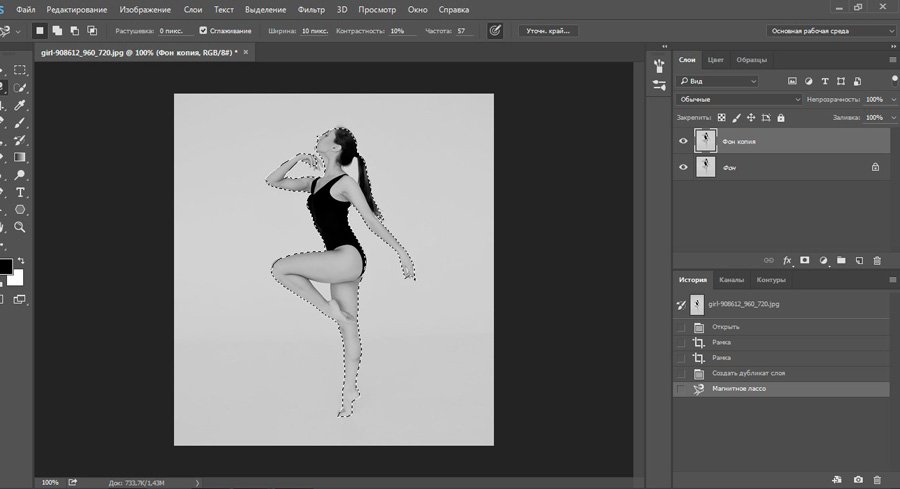This screenshot has height=489, width=900.
Task: Open the Вид layer filter dropdown
Action: point(718,81)
